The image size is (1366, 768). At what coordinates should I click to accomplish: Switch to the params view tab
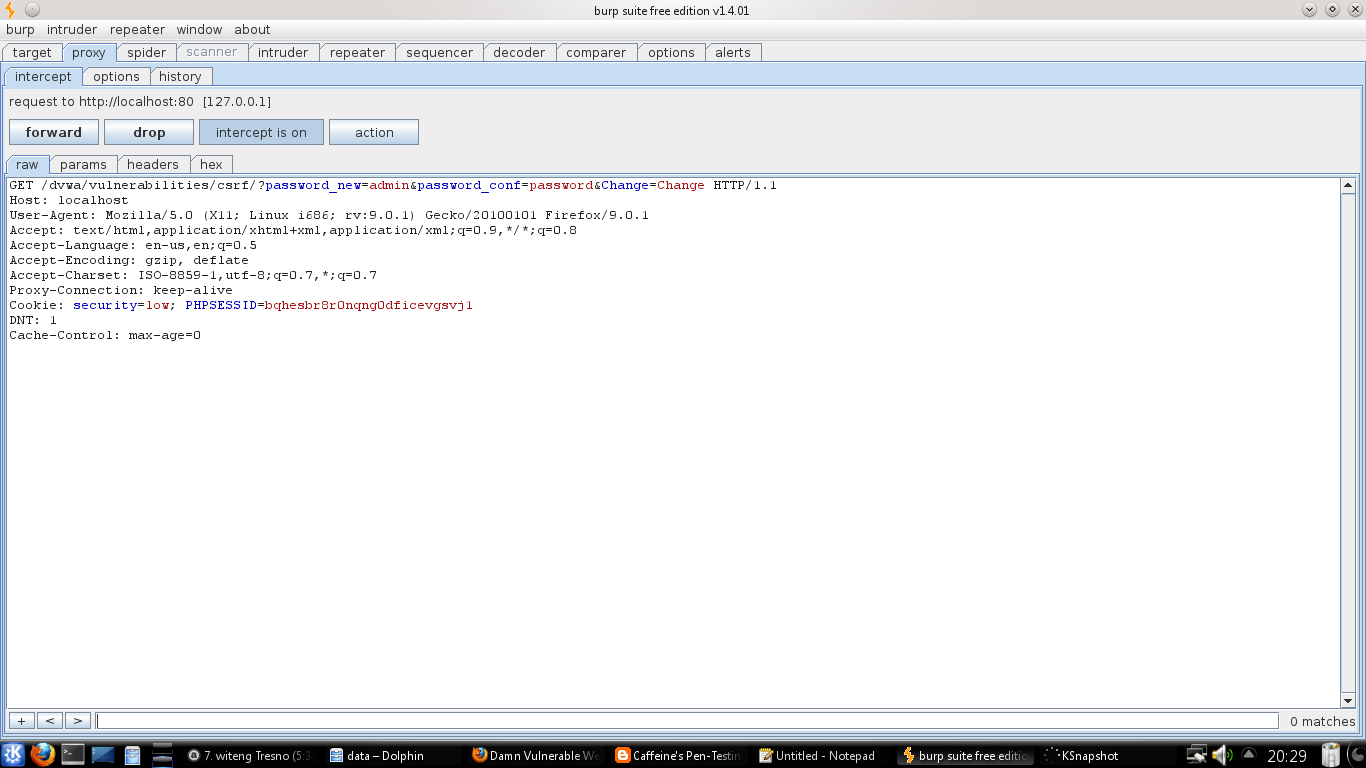[x=83, y=164]
